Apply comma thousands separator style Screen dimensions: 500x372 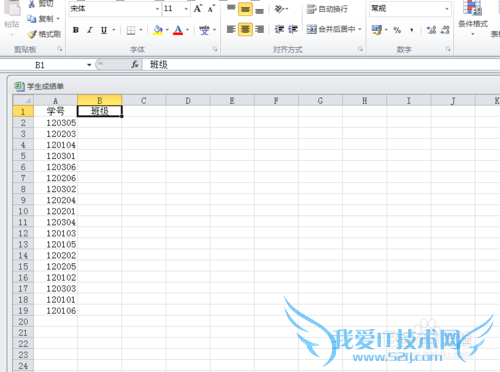pos(412,30)
